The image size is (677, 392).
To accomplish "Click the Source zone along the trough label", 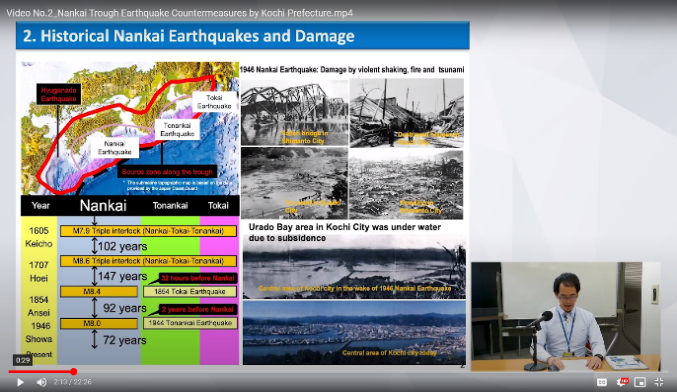I will pyautogui.click(x=167, y=172).
